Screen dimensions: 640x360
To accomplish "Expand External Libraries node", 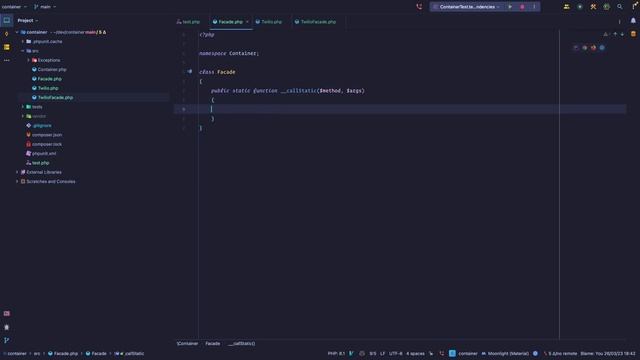I will point(17,172).
